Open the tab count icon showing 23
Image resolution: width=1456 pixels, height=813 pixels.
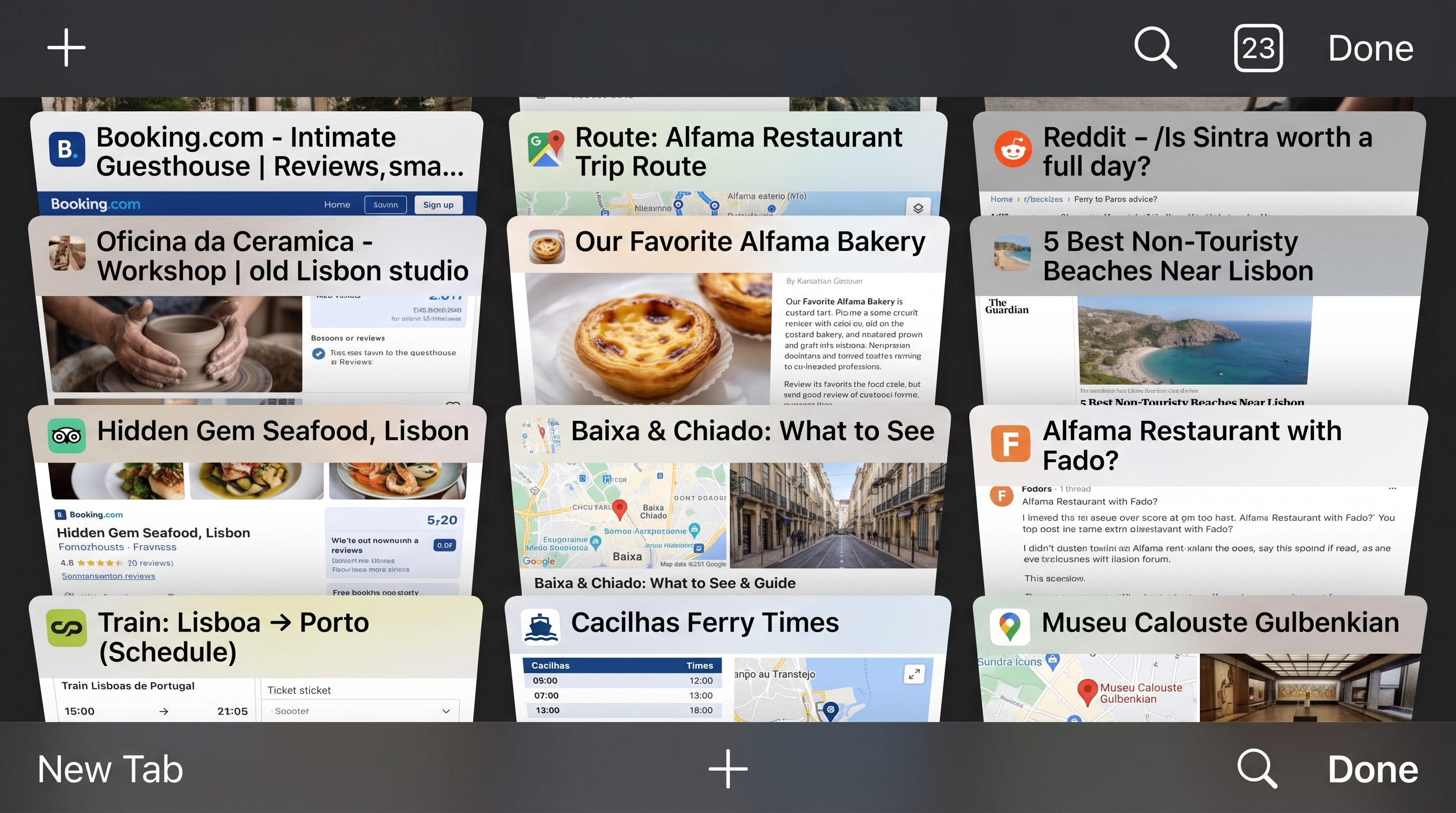[1258, 48]
